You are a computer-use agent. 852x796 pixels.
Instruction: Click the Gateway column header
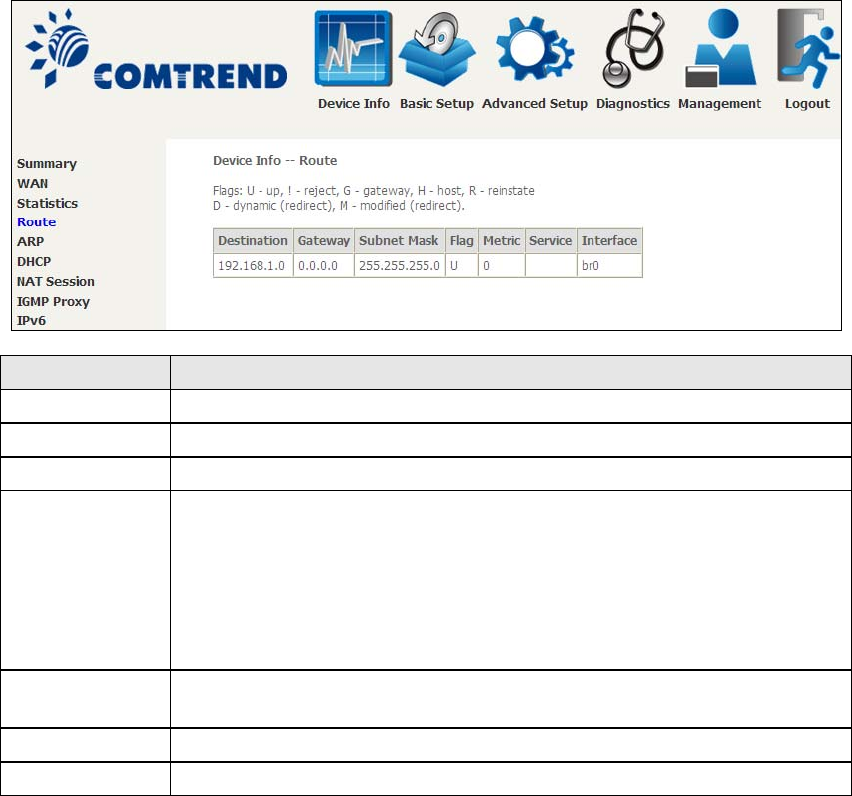pyautogui.click(x=324, y=241)
